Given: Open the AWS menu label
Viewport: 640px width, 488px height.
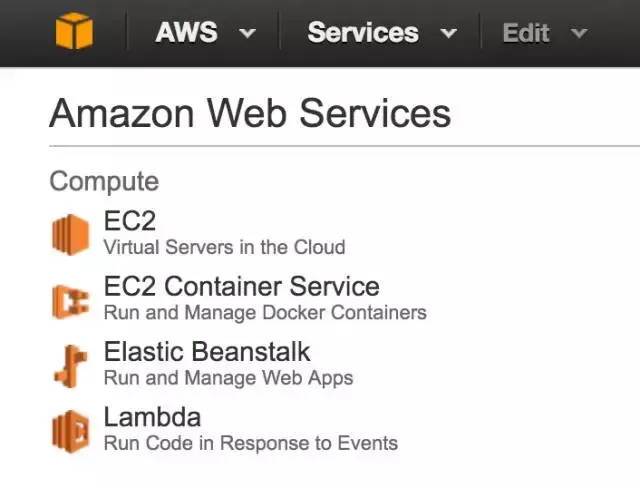Looking at the screenshot, I should coord(187,32).
